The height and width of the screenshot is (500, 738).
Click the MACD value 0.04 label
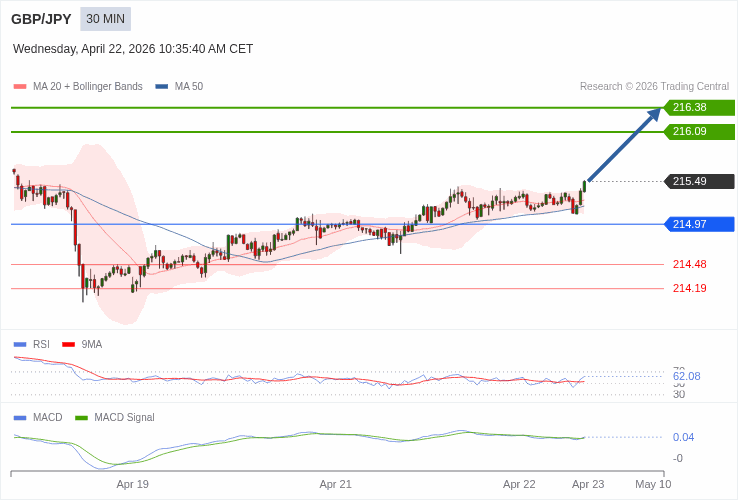click(683, 437)
